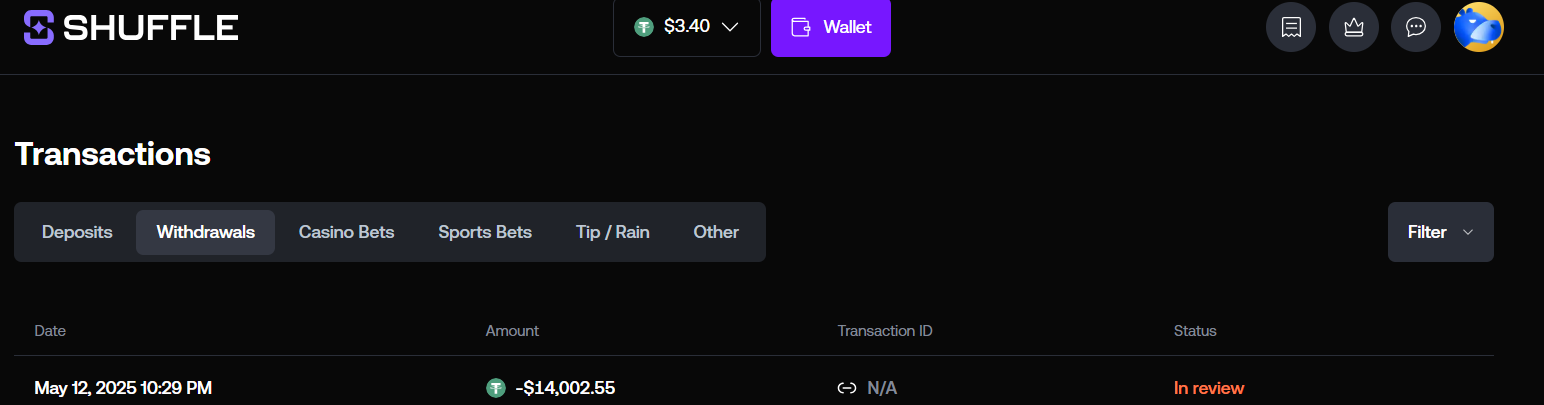Open the user profile avatar
Viewport: 1544px width, 405px height.
click(x=1479, y=27)
